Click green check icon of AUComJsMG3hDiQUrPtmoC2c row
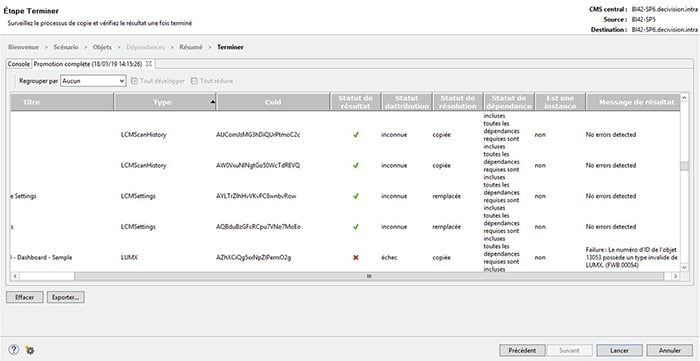Viewport: 700px width, 361px height. pyautogui.click(x=356, y=134)
